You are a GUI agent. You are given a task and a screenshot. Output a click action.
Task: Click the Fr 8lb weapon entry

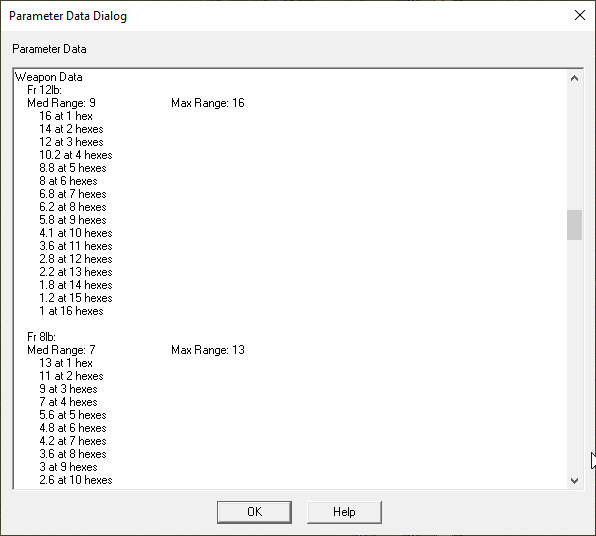pyautogui.click(x=41, y=337)
